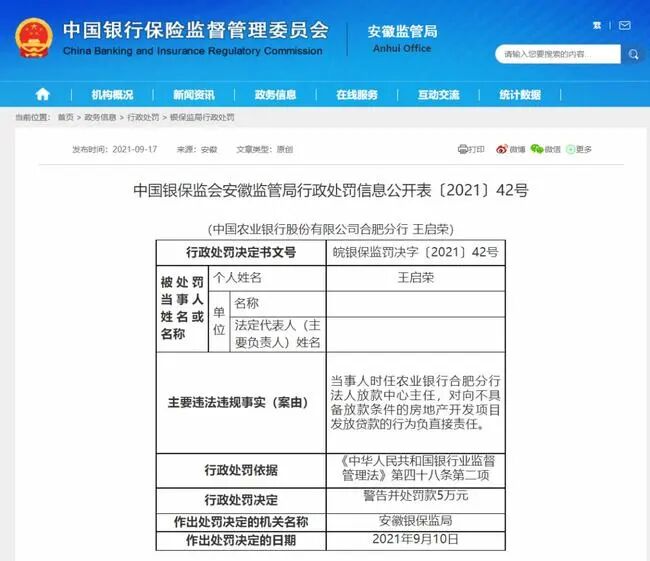Click the 被处罚当事人姓名或名称 cell
This screenshot has width=650, height=561.
pos(182,309)
